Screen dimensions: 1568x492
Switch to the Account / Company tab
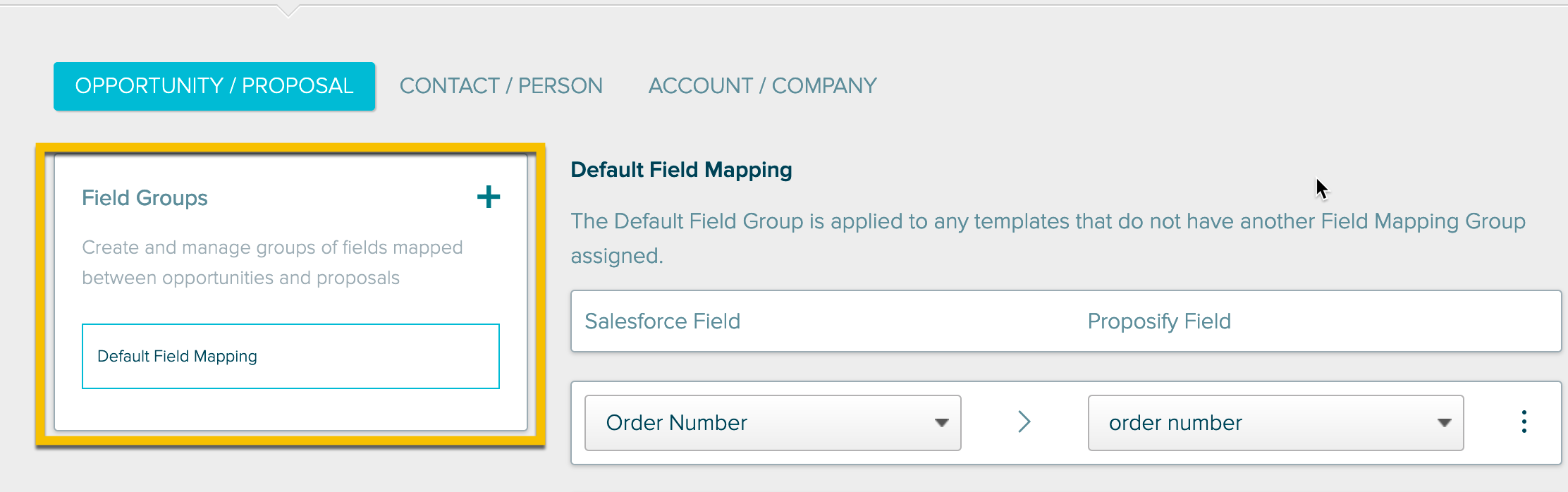click(762, 86)
